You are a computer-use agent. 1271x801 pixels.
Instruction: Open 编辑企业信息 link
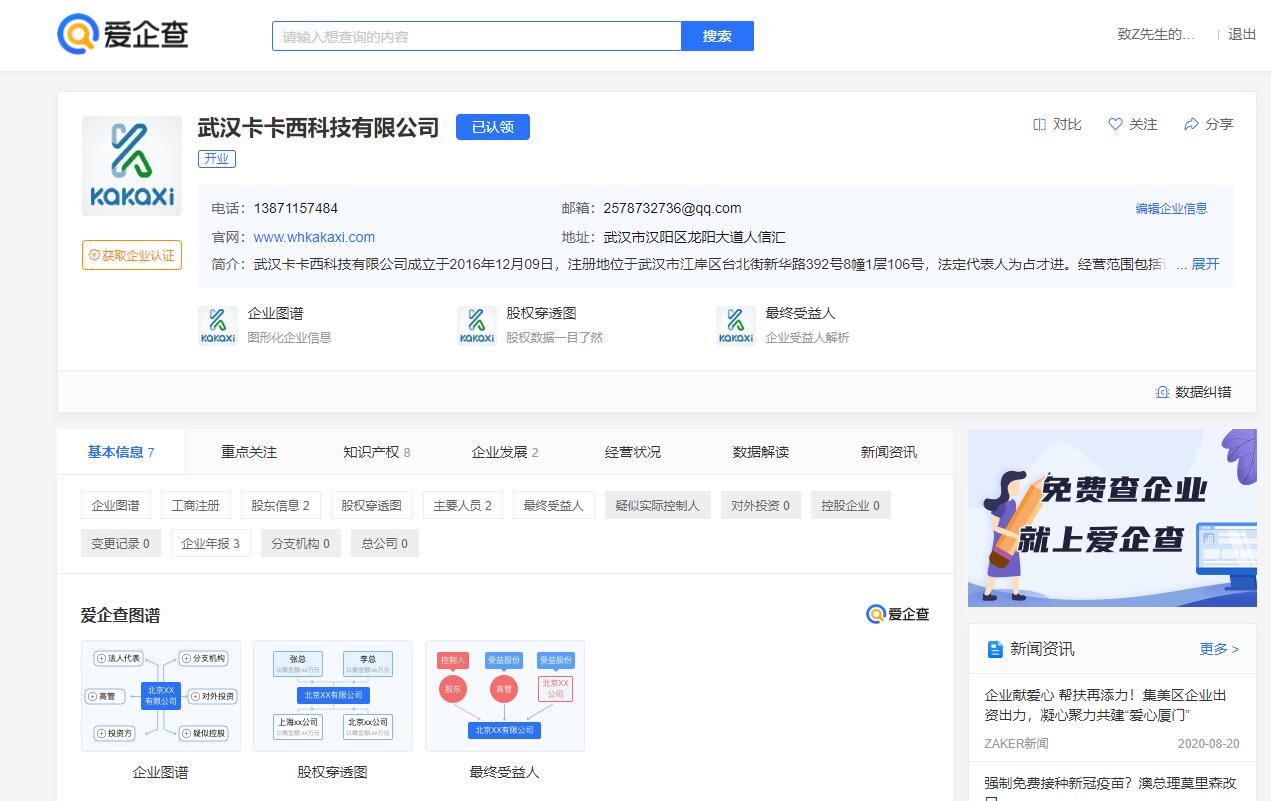tap(1171, 209)
